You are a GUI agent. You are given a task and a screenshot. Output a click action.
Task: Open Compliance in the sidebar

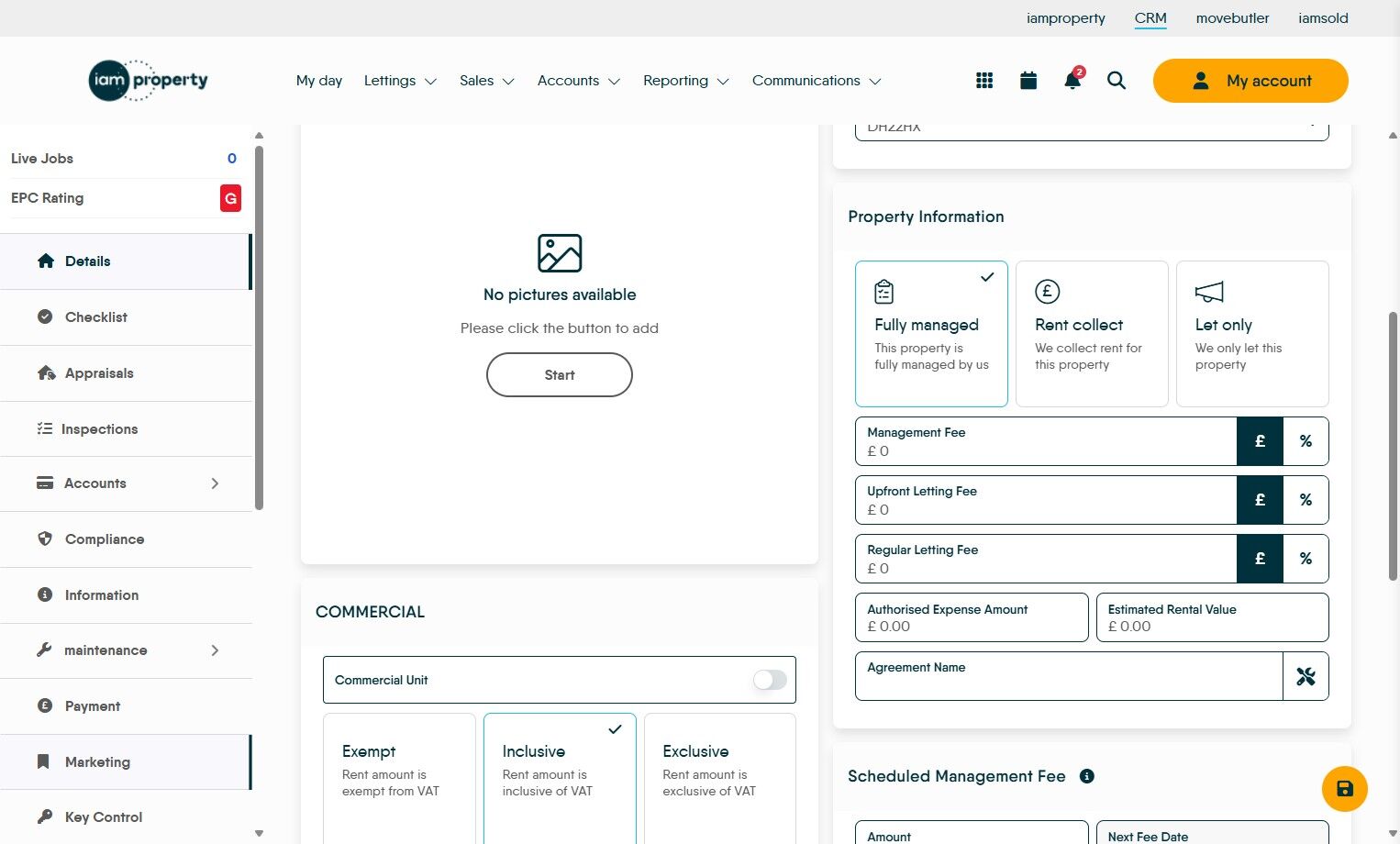click(126, 539)
